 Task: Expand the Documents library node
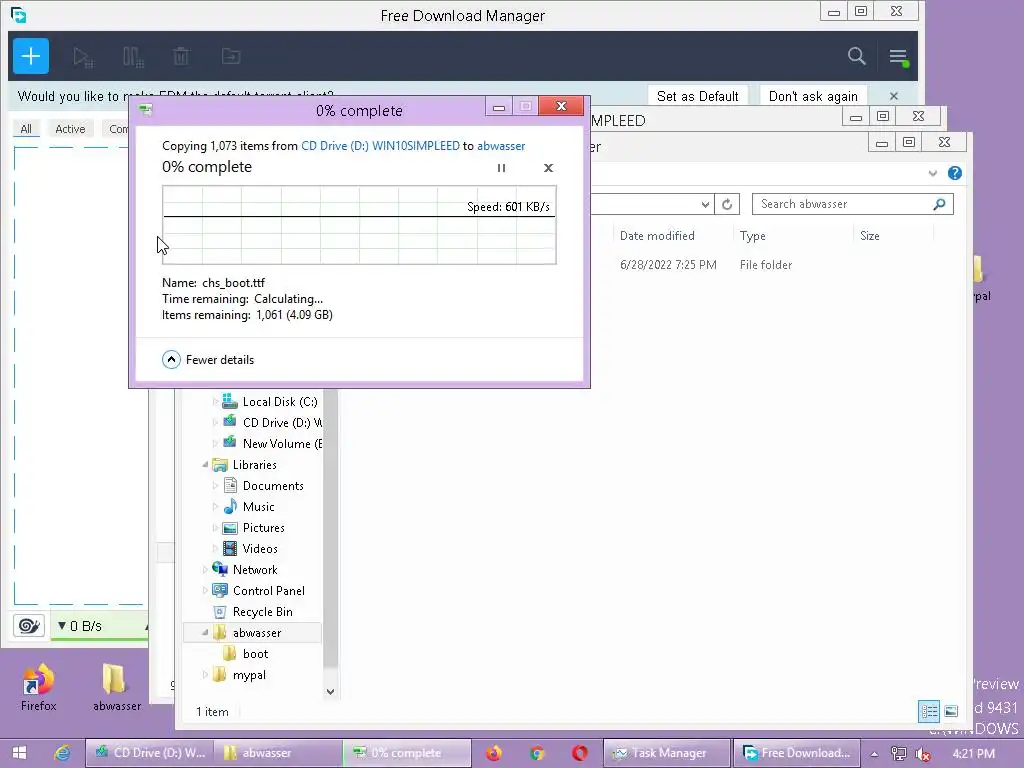point(215,486)
